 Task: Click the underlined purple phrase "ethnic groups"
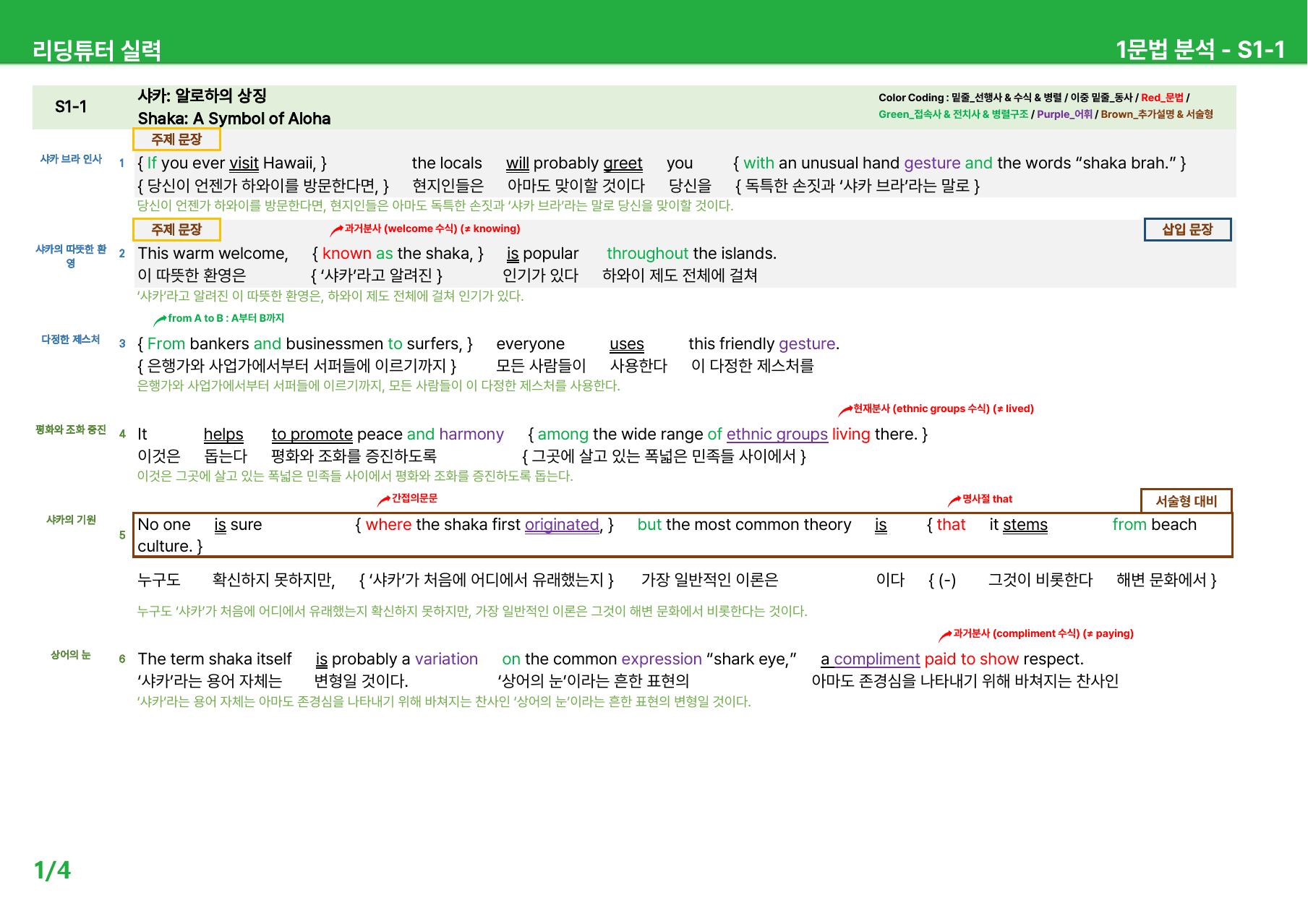777,435
